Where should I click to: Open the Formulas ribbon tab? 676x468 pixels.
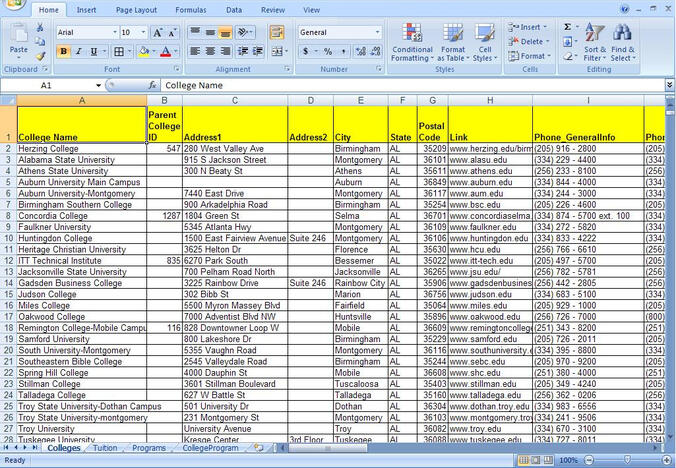pos(191,10)
